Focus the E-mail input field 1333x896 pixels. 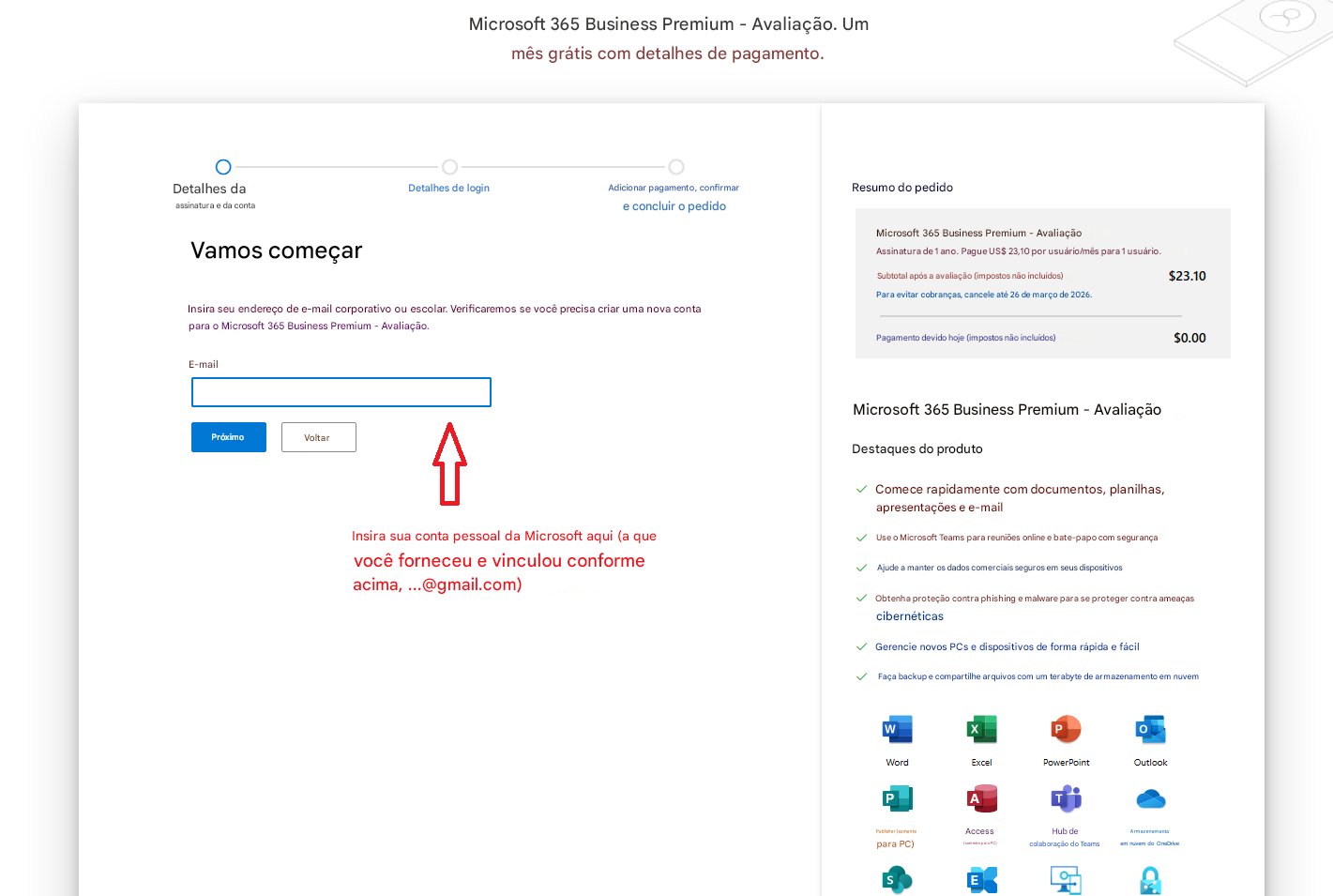(341, 392)
